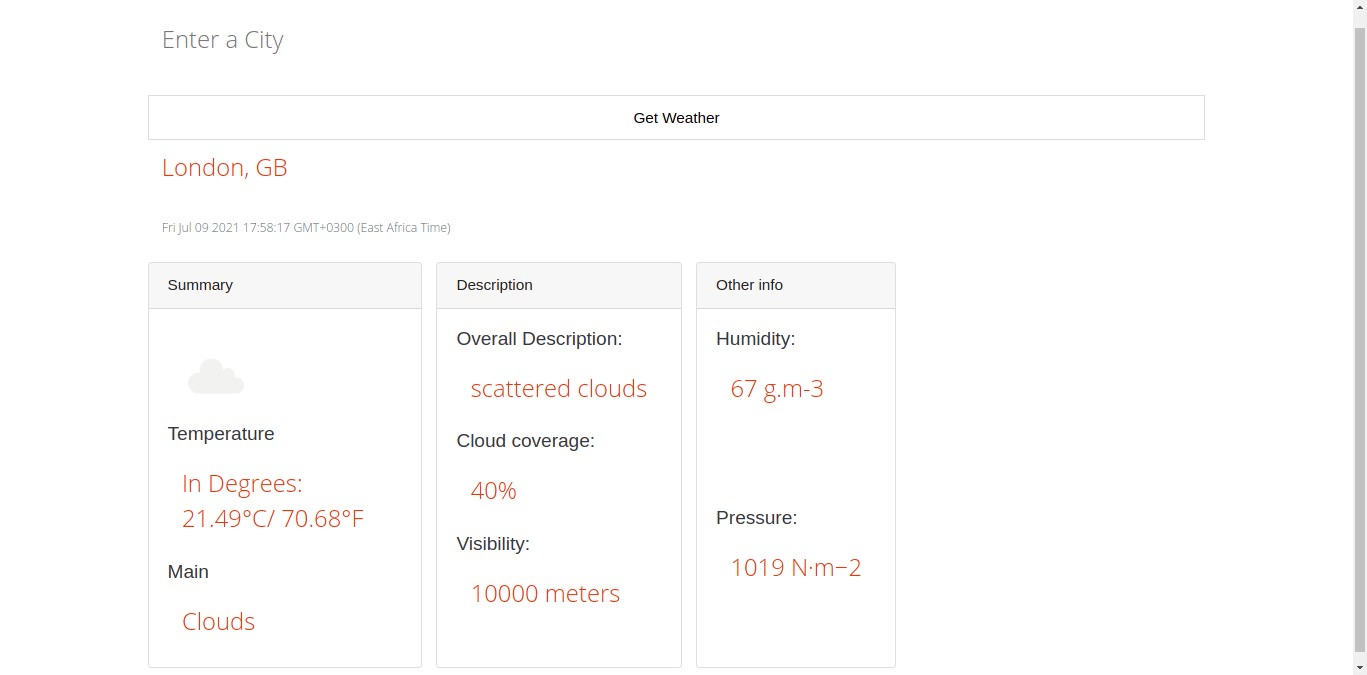1367x675 pixels.
Task: Select the 40% cloud coverage value
Action: [493, 490]
